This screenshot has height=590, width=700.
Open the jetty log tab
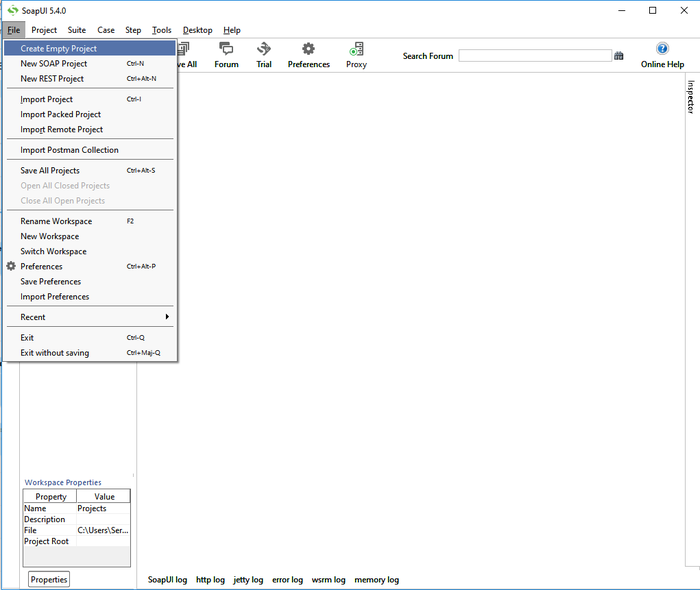248,579
